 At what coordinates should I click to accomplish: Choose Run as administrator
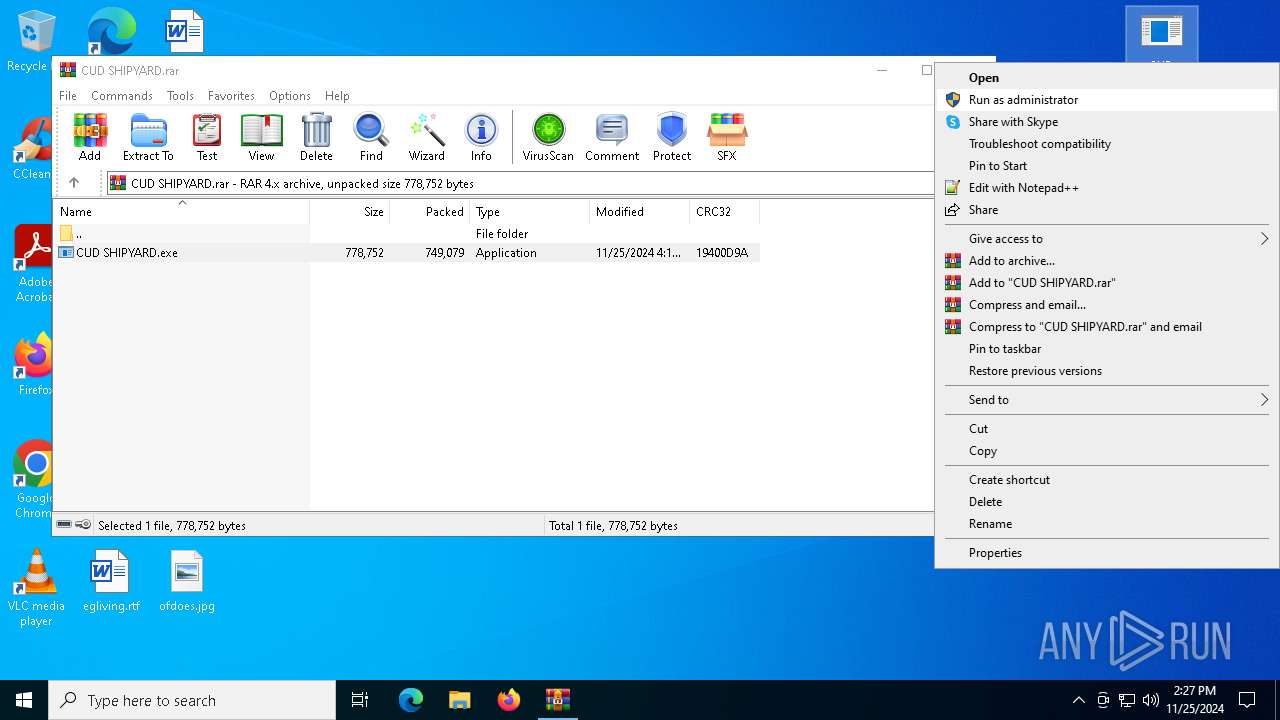[x=1107, y=99]
